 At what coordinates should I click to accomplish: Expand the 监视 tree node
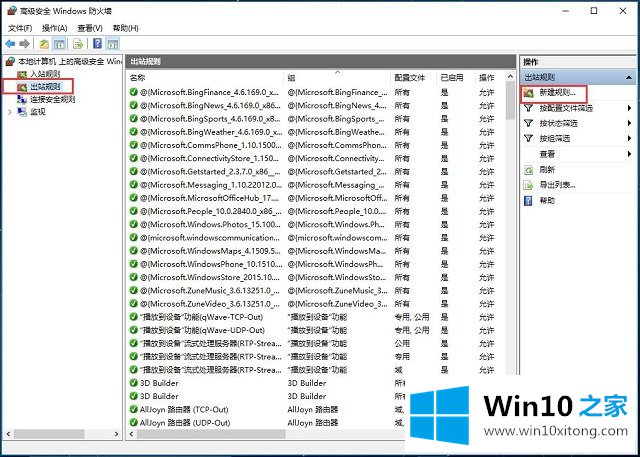tap(10, 112)
